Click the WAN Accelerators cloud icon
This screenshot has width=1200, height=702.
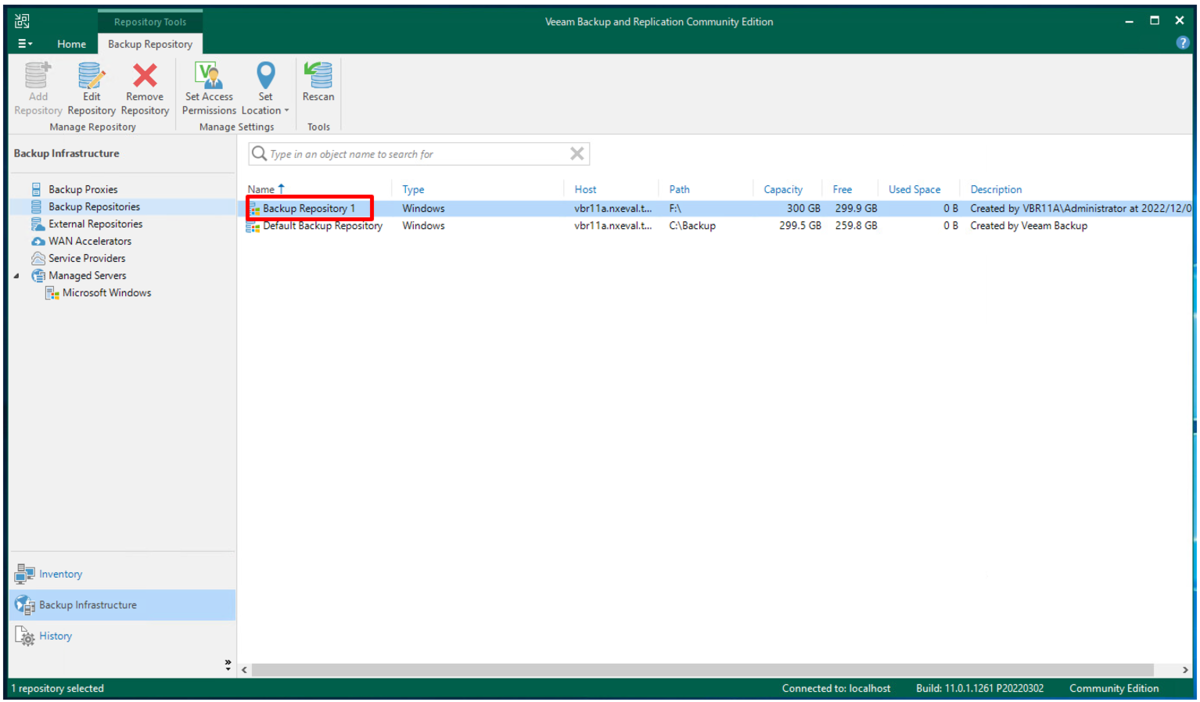tap(38, 241)
